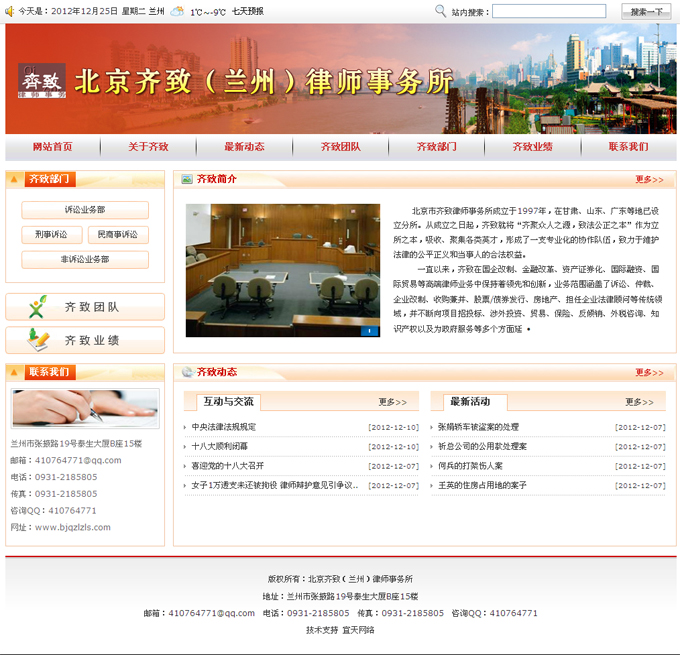Click footer email 410764771@qq.com

click(212, 613)
